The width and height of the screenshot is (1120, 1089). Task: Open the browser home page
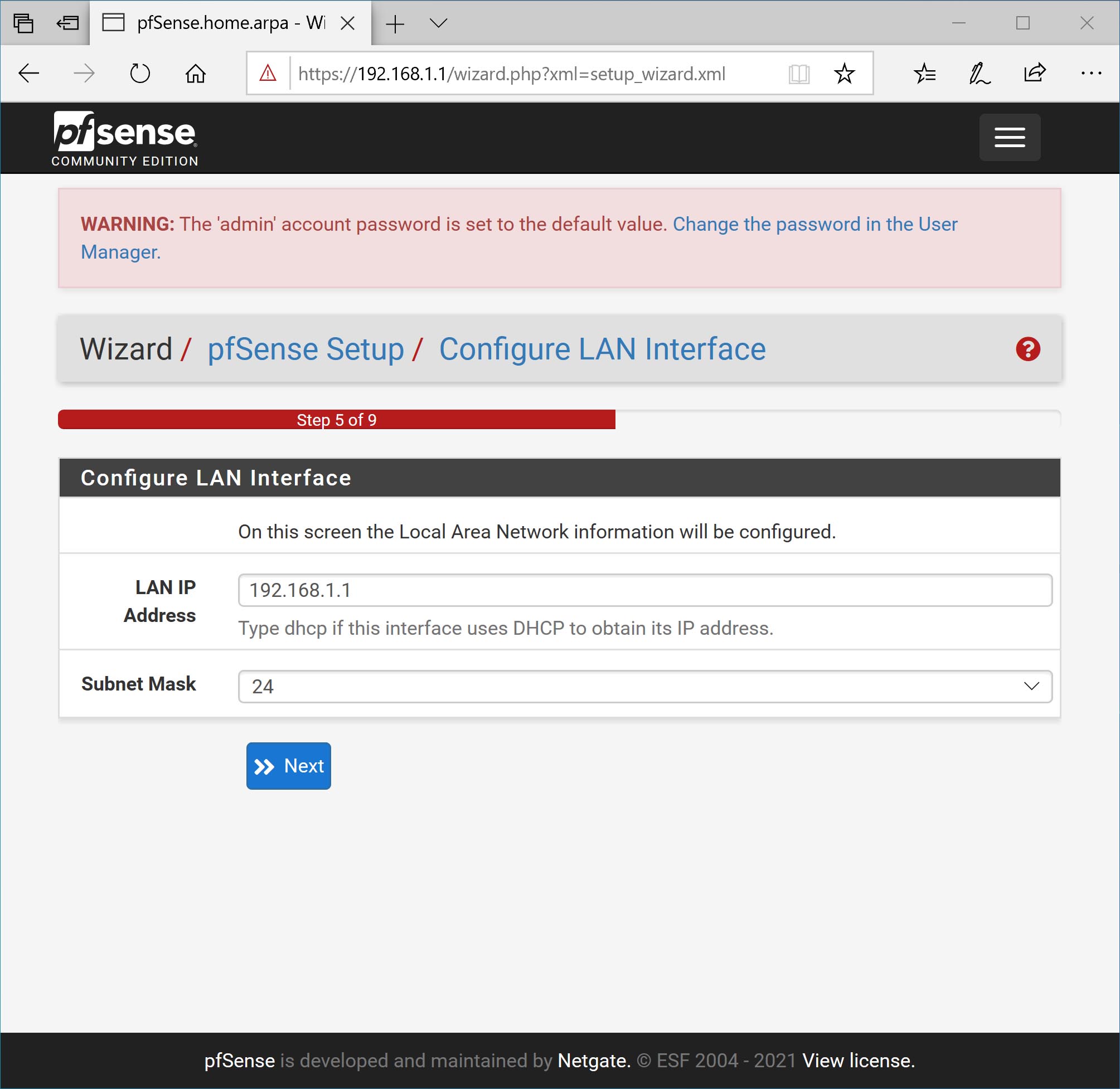(196, 73)
